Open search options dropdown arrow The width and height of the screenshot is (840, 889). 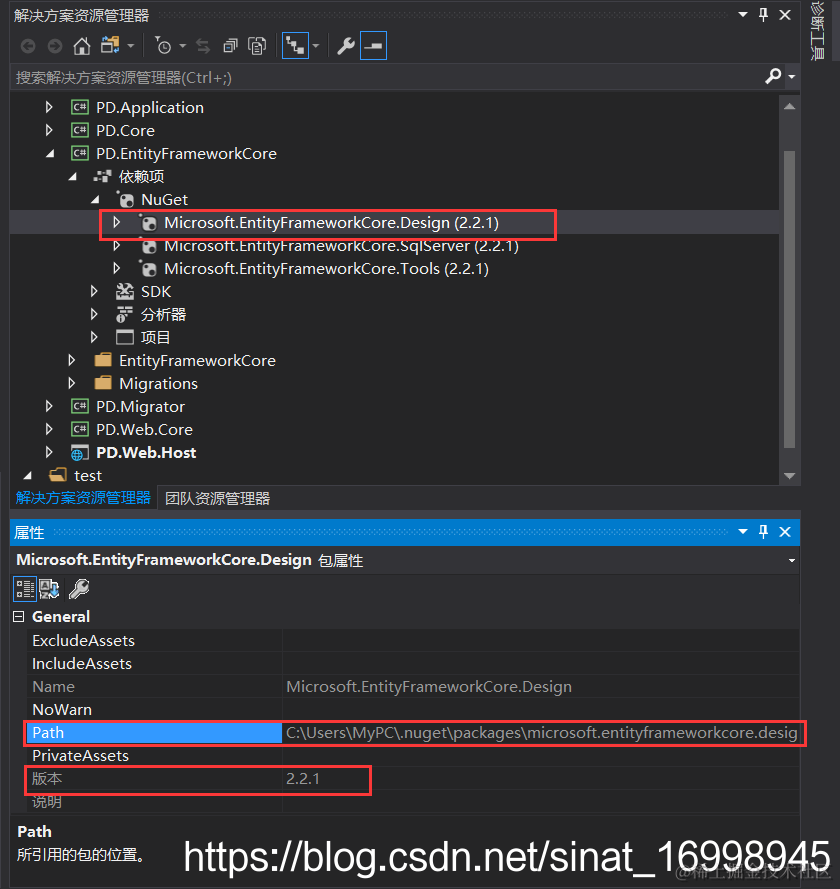tap(792, 77)
